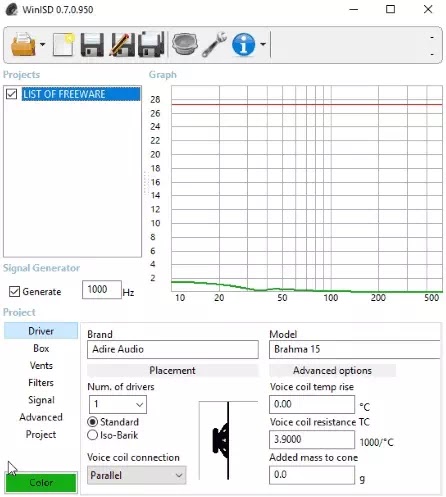Select LIST OF FREEWARE project entry
Screen dimensions: 446x497
pyautogui.click(x=81, y=94)
